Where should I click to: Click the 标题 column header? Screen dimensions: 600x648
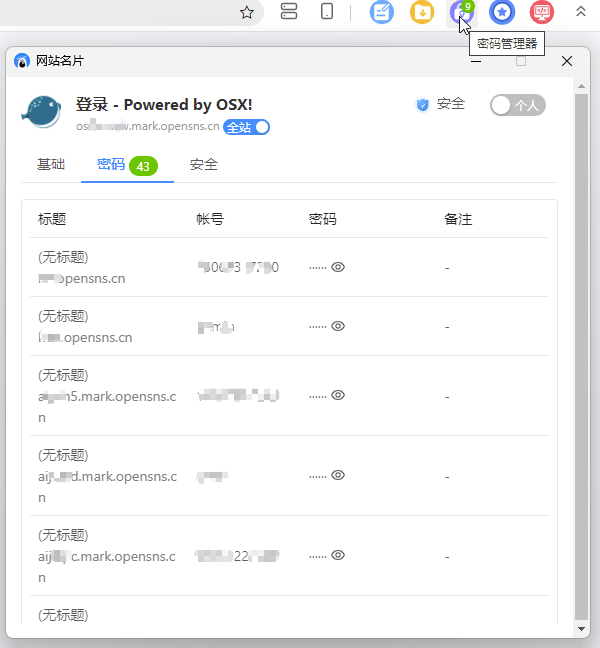click(x=52, y=219)
